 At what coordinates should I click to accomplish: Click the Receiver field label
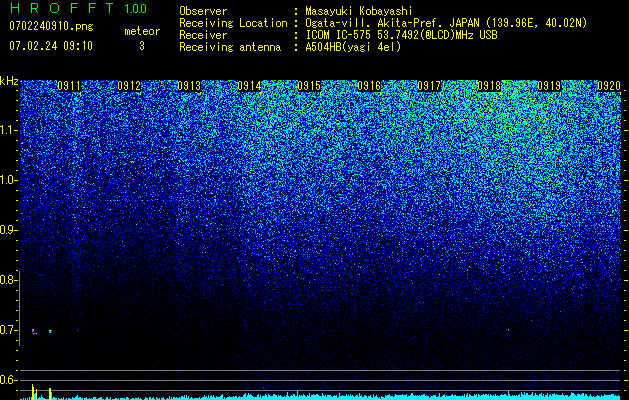click(203, 35)
